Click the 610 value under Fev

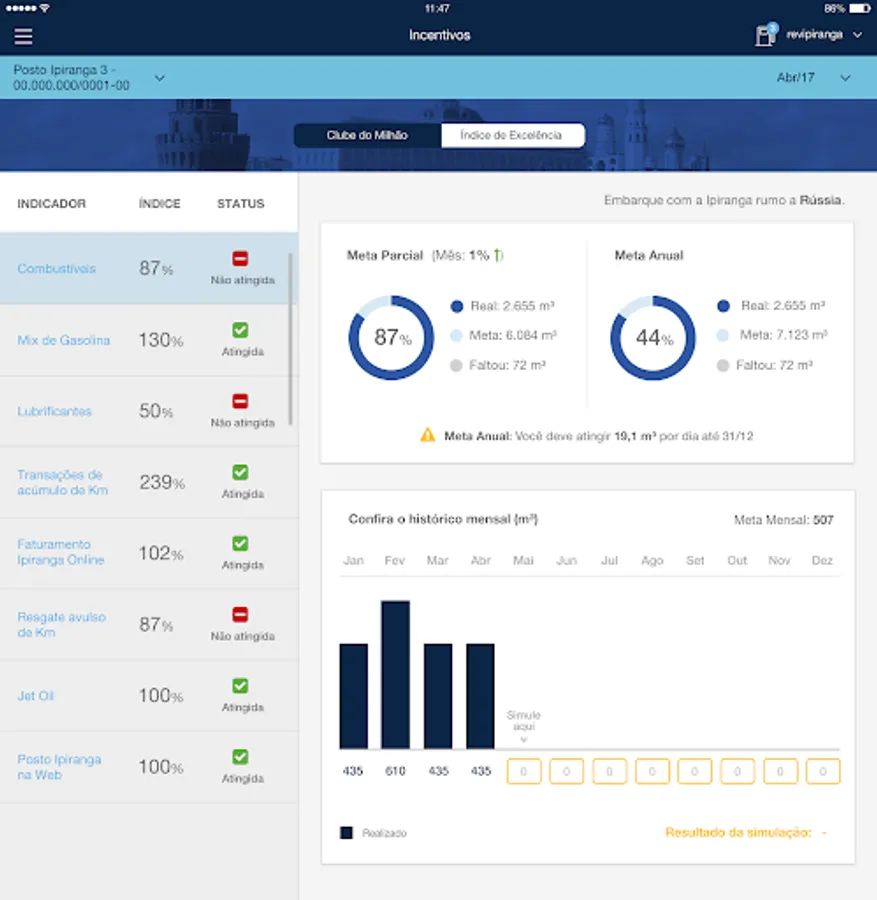click(395, 771)
